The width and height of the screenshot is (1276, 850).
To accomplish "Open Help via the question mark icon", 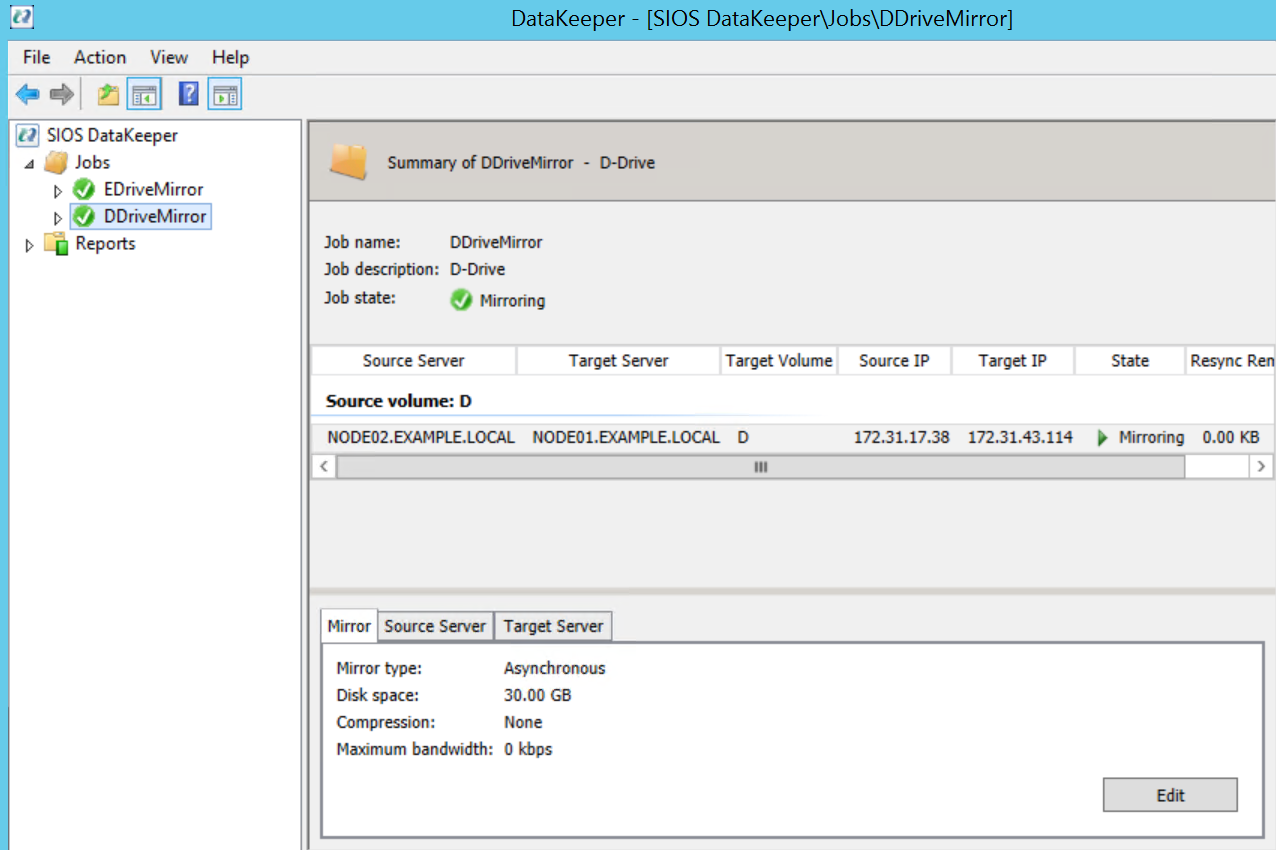I will pos(186,94).
